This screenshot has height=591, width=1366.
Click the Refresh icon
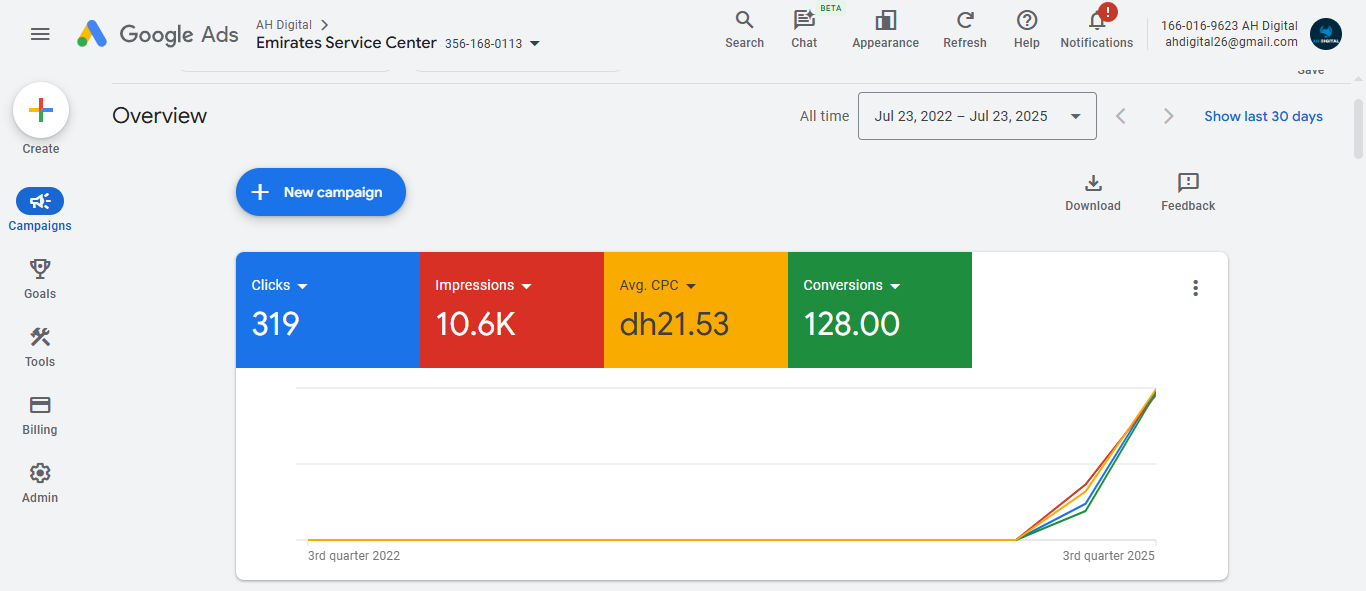964,21
